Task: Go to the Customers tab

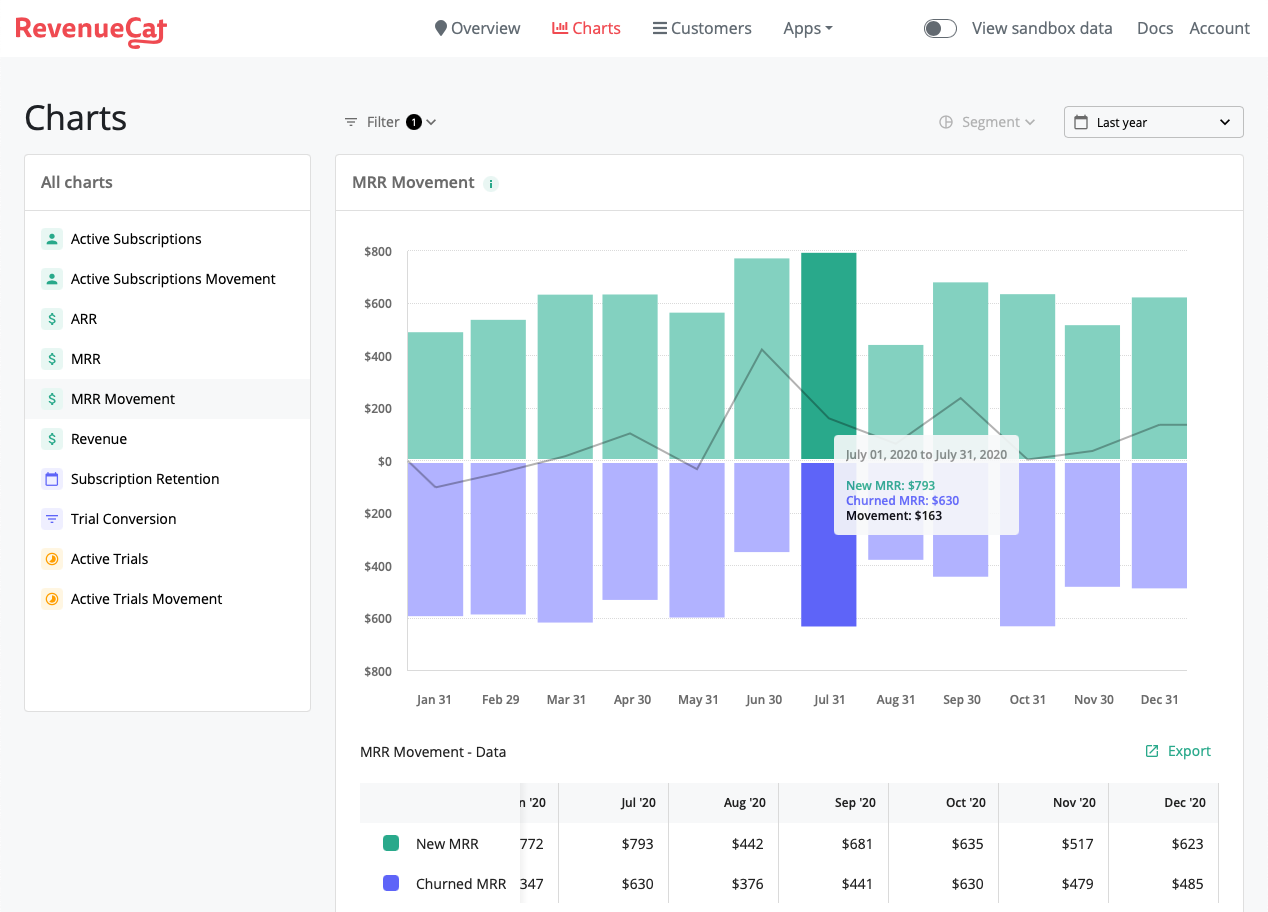Action: [702, 28]
